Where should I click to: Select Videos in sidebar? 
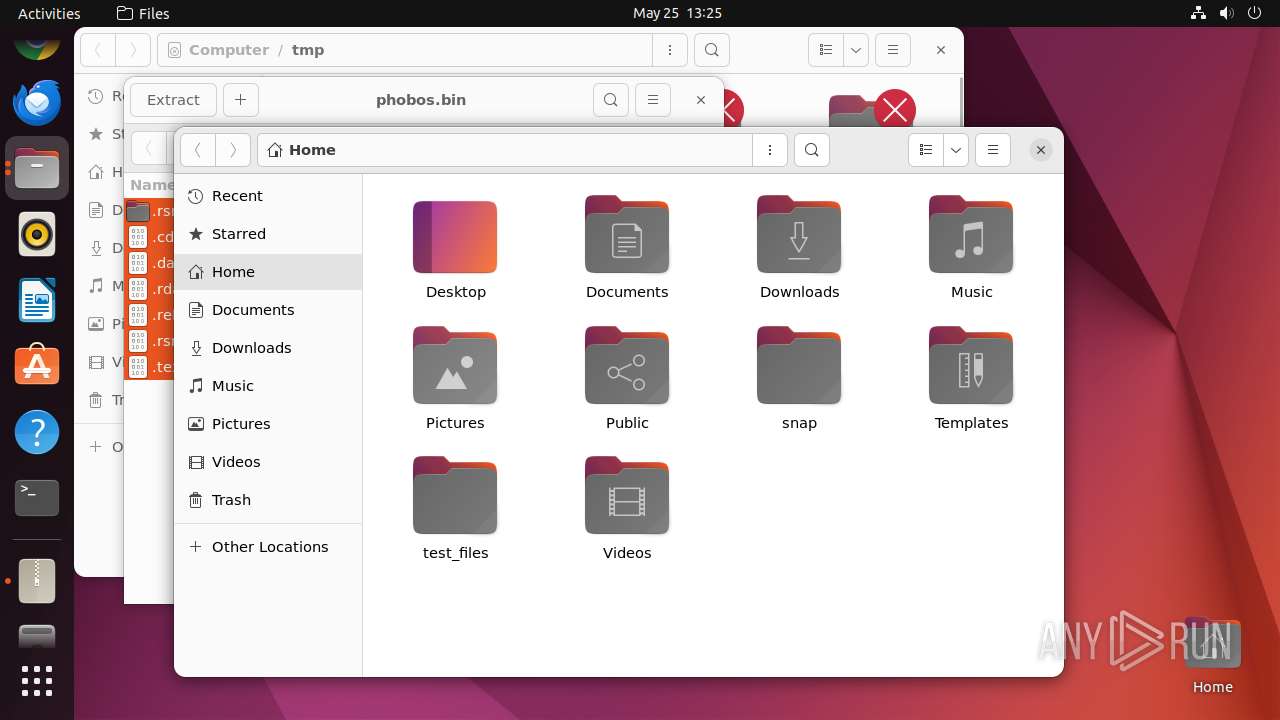(268, 462)
